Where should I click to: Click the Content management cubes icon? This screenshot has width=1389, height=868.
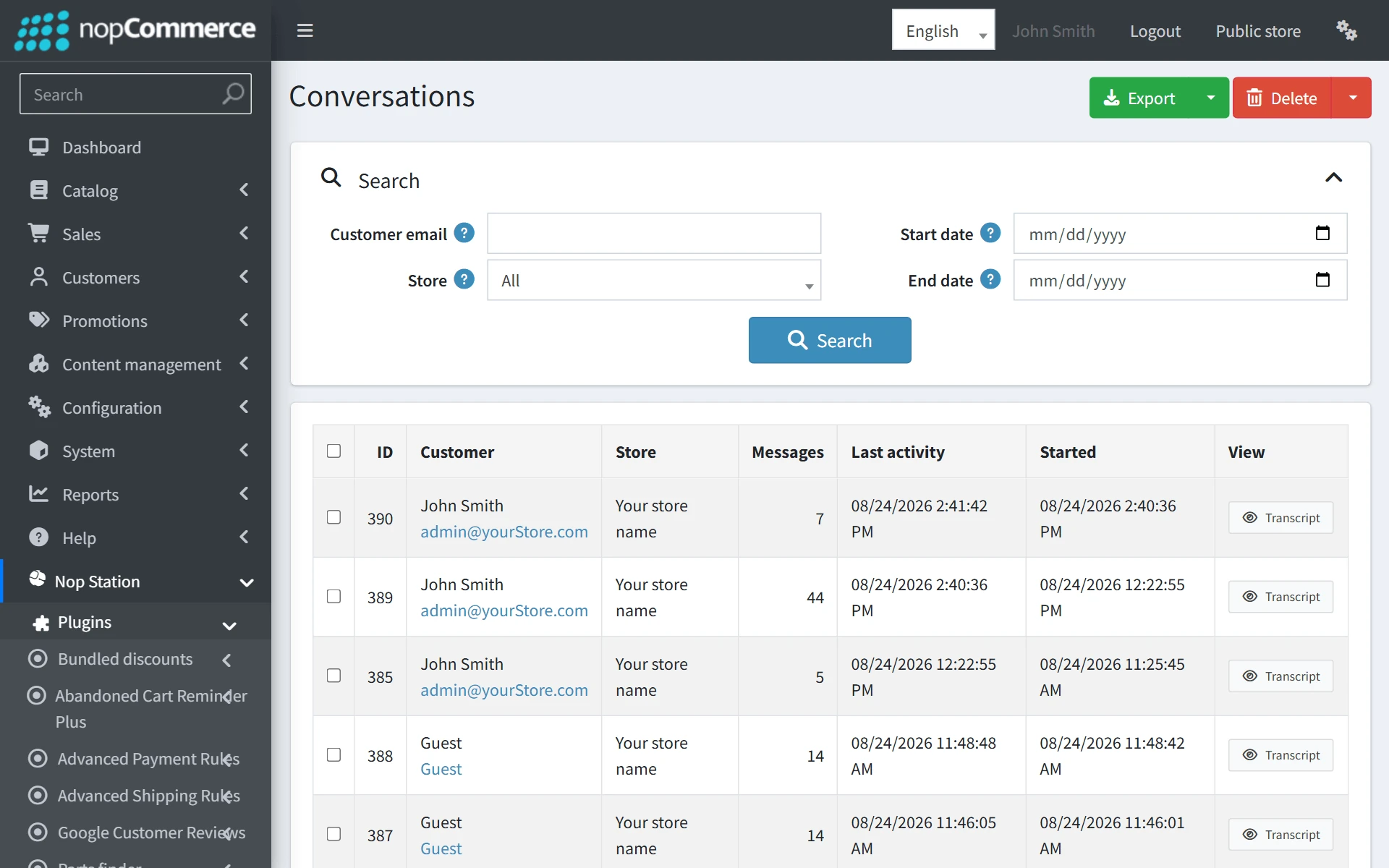click(38, 363)
